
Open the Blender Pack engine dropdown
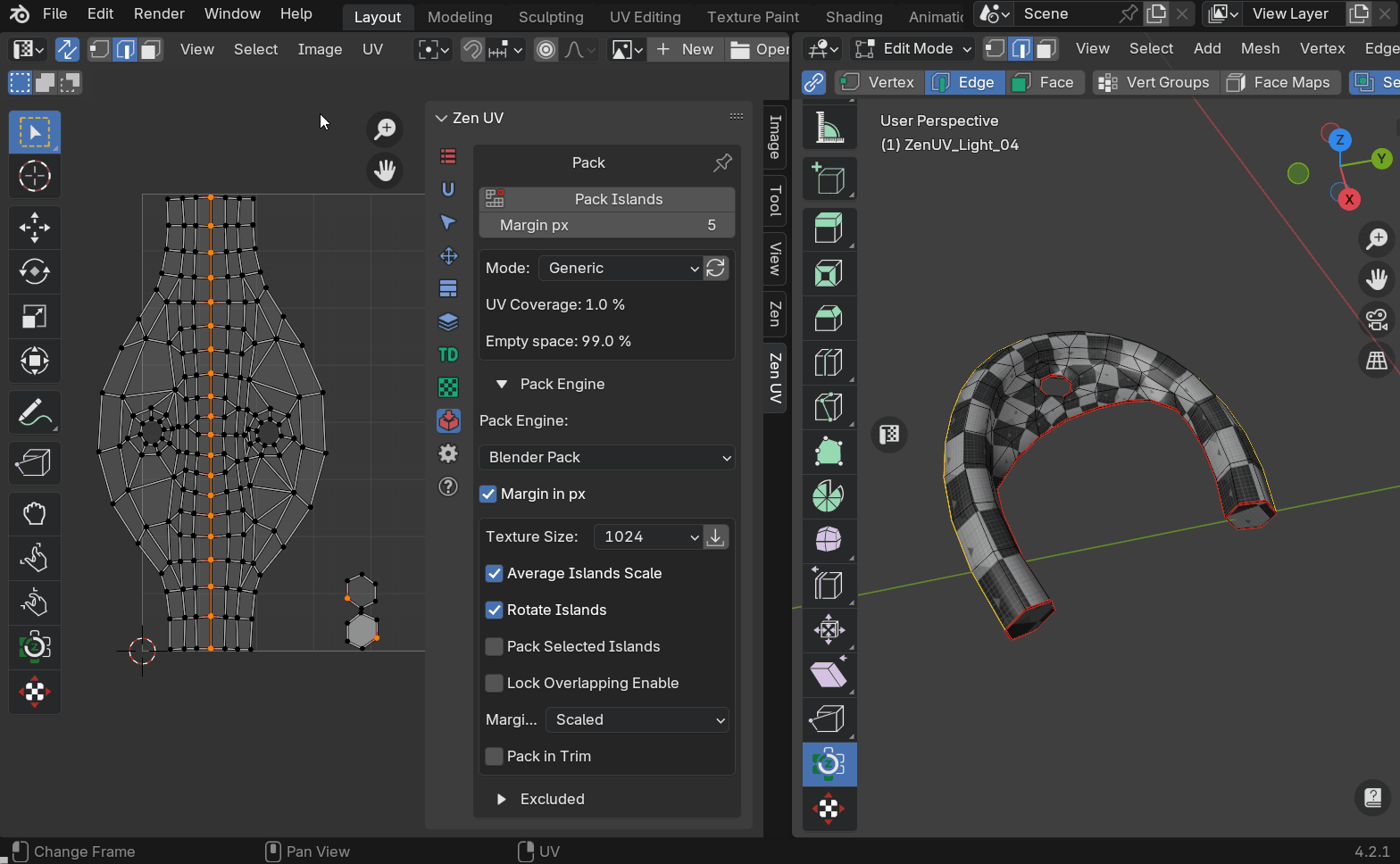(607, 457)
